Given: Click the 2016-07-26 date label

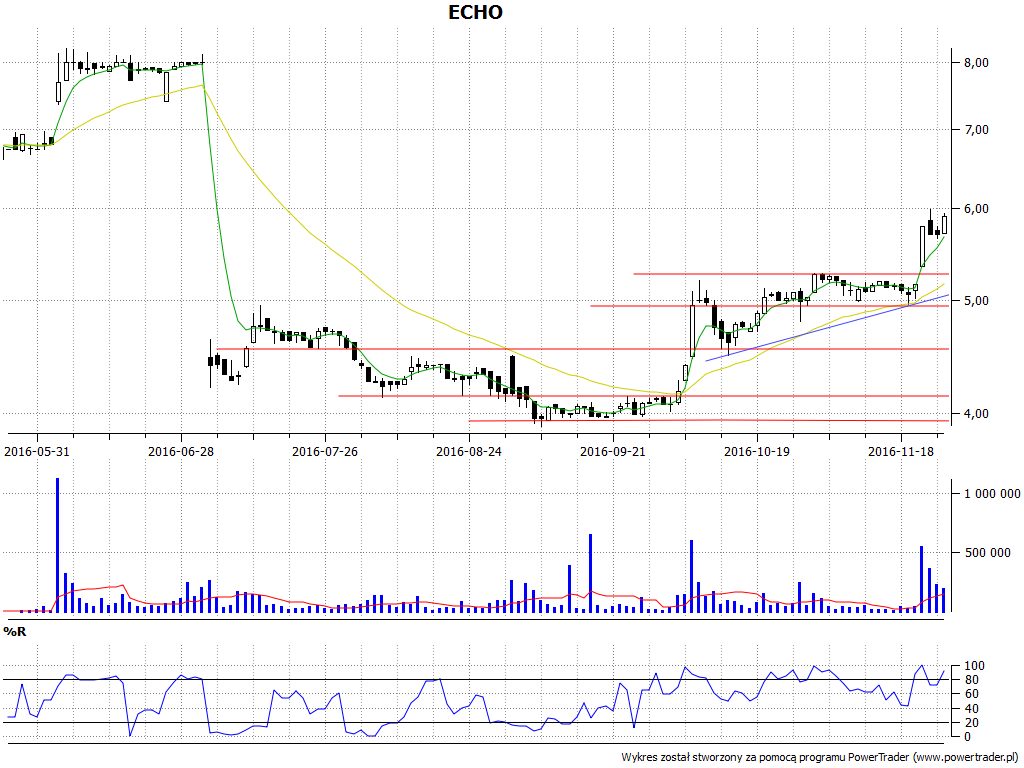Looking at the screenshot, I should point(325,451).
